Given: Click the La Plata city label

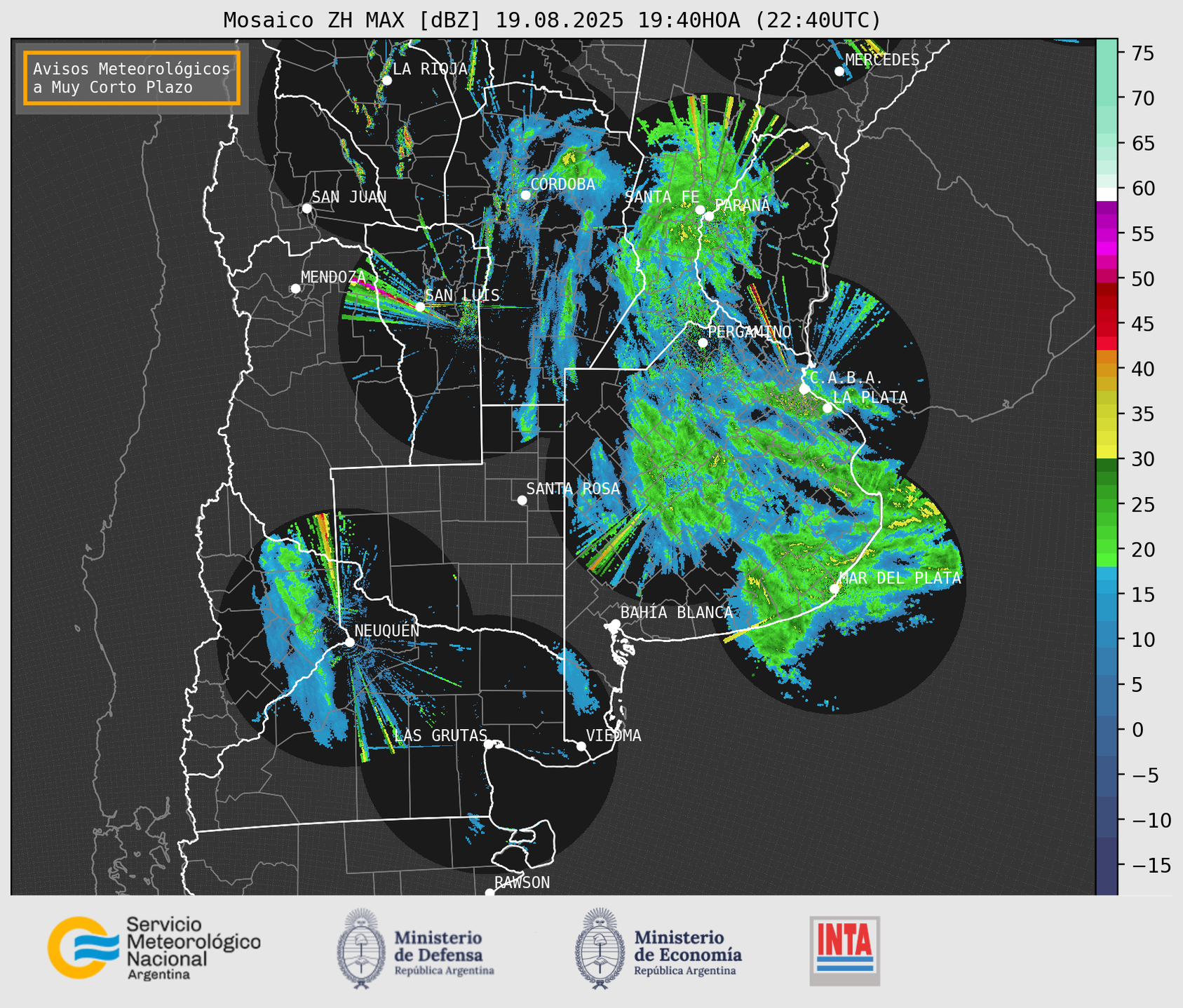Looking at the screenshot, I should pyautogui.click(x=870, y=397).
